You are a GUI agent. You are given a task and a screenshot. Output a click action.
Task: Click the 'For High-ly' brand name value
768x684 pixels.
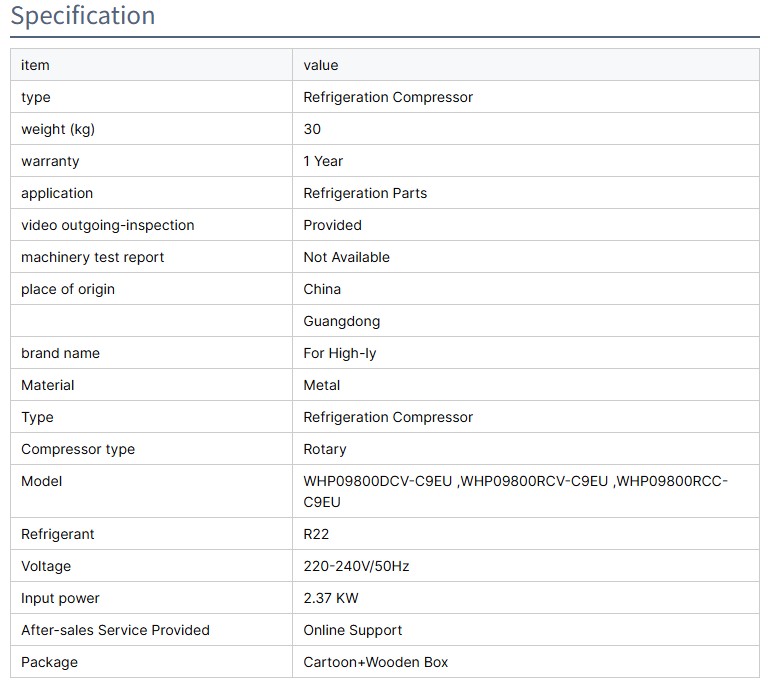(340, 353)
